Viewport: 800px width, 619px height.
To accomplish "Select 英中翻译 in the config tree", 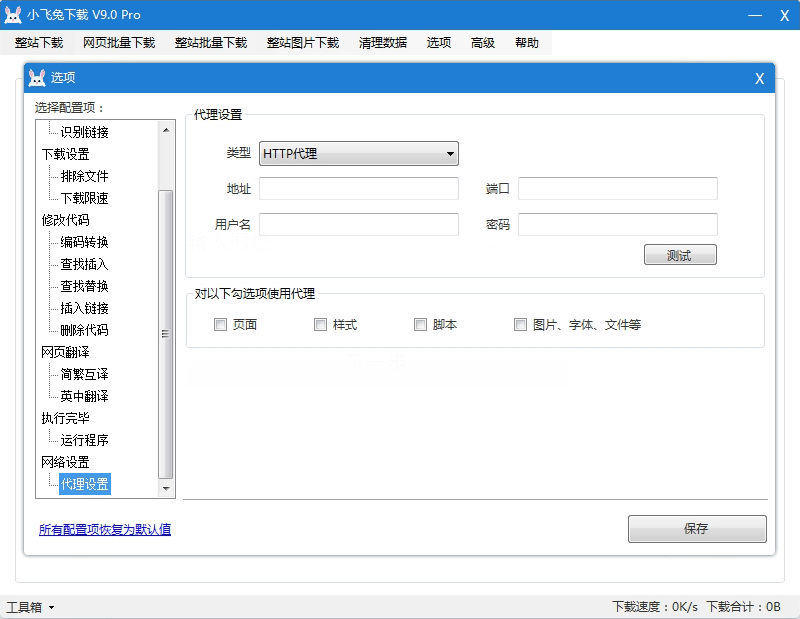I will pyautogui.click(x=84, y=396).
